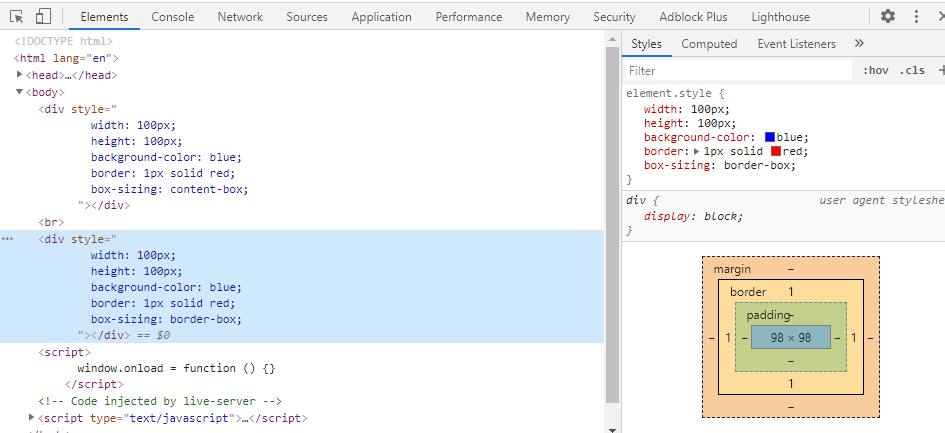Click the Elements panel vertical scrollbar
The image size is (945, 433).
[612, 223]
